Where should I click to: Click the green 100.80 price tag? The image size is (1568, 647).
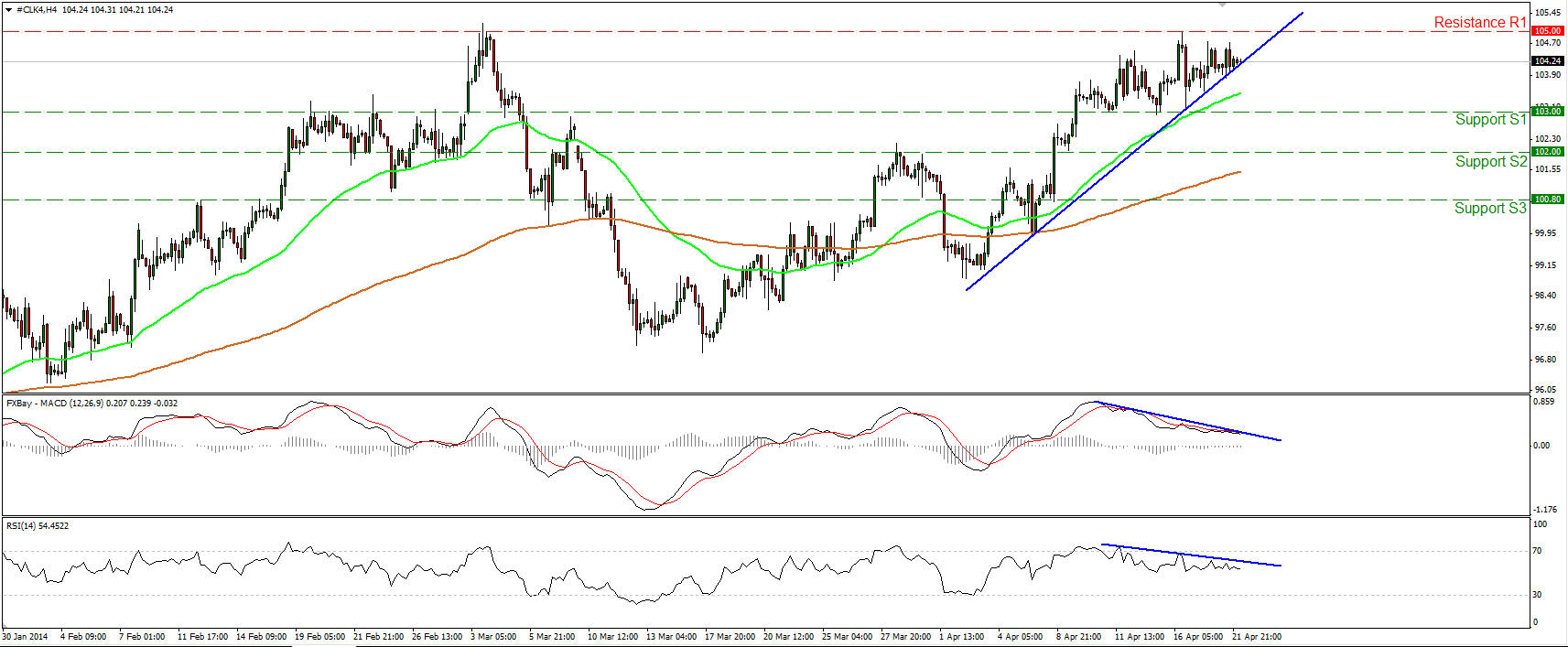[1547, 199]
